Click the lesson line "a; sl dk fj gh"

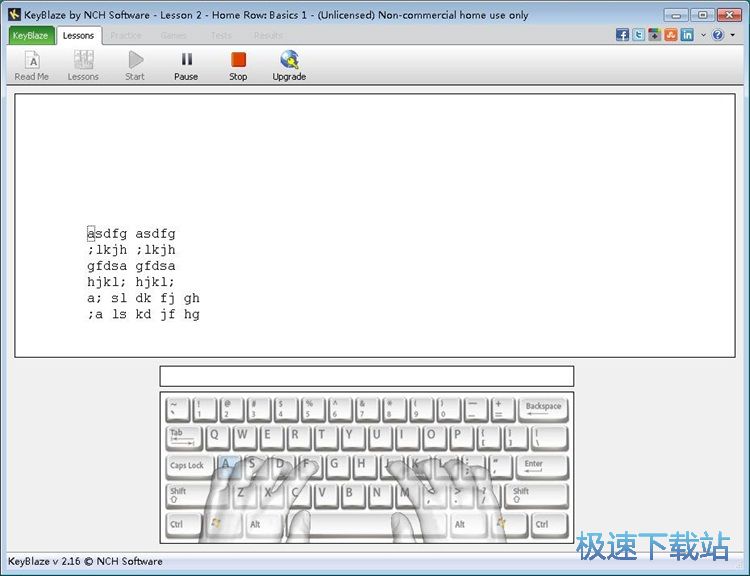[143, 298]
